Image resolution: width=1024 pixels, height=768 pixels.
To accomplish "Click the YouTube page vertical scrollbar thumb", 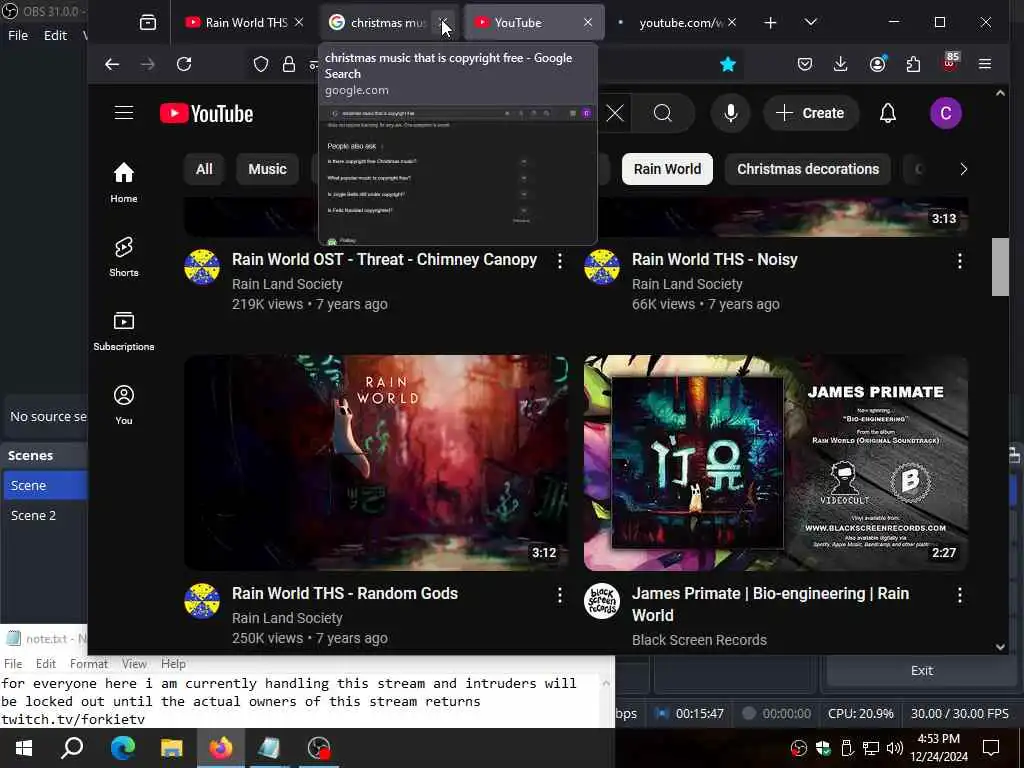I will (1000, 266).
